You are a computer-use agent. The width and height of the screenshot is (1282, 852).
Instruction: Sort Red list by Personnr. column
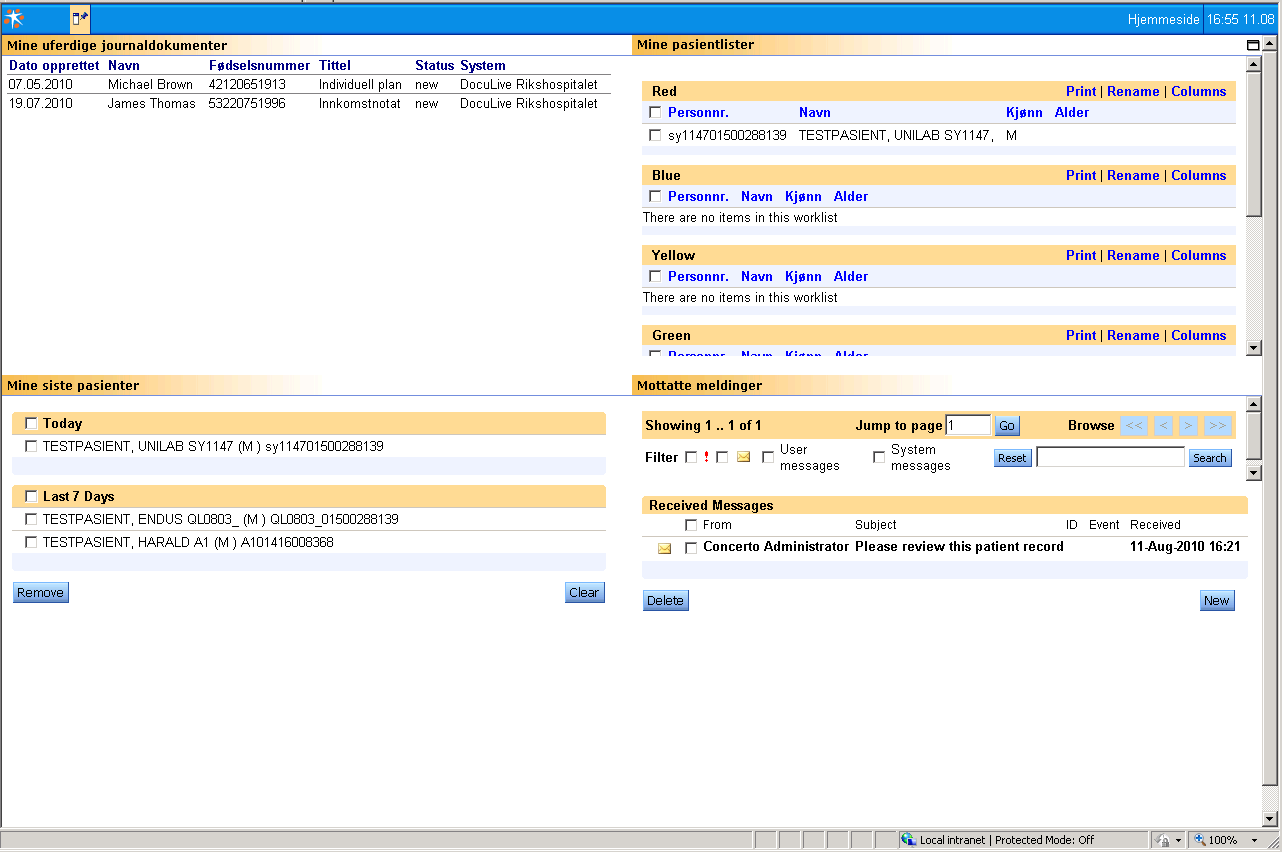click(x=698, y=112)
